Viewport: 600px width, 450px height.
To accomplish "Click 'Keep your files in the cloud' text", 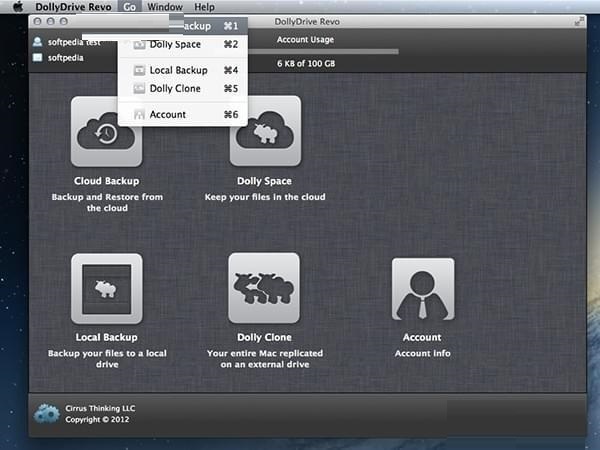I will 265,197.
